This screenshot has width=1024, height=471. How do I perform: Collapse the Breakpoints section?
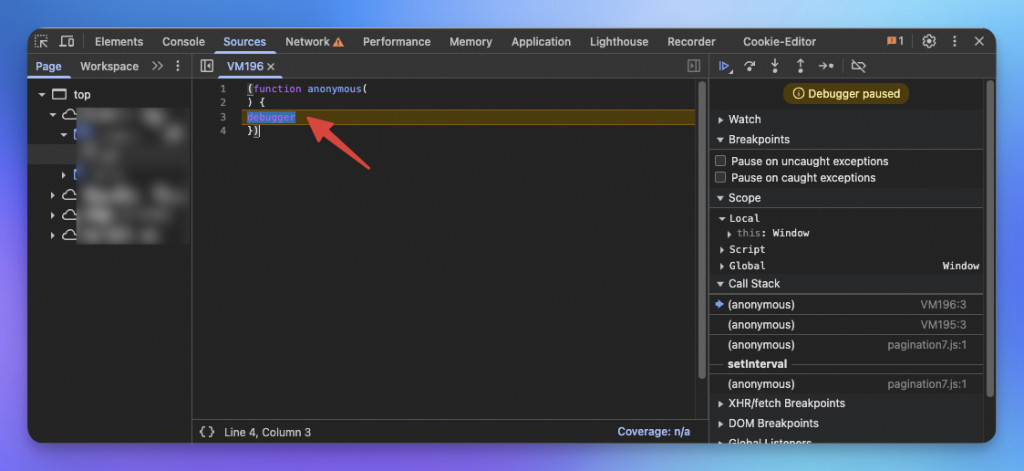[x=721, y=140]
